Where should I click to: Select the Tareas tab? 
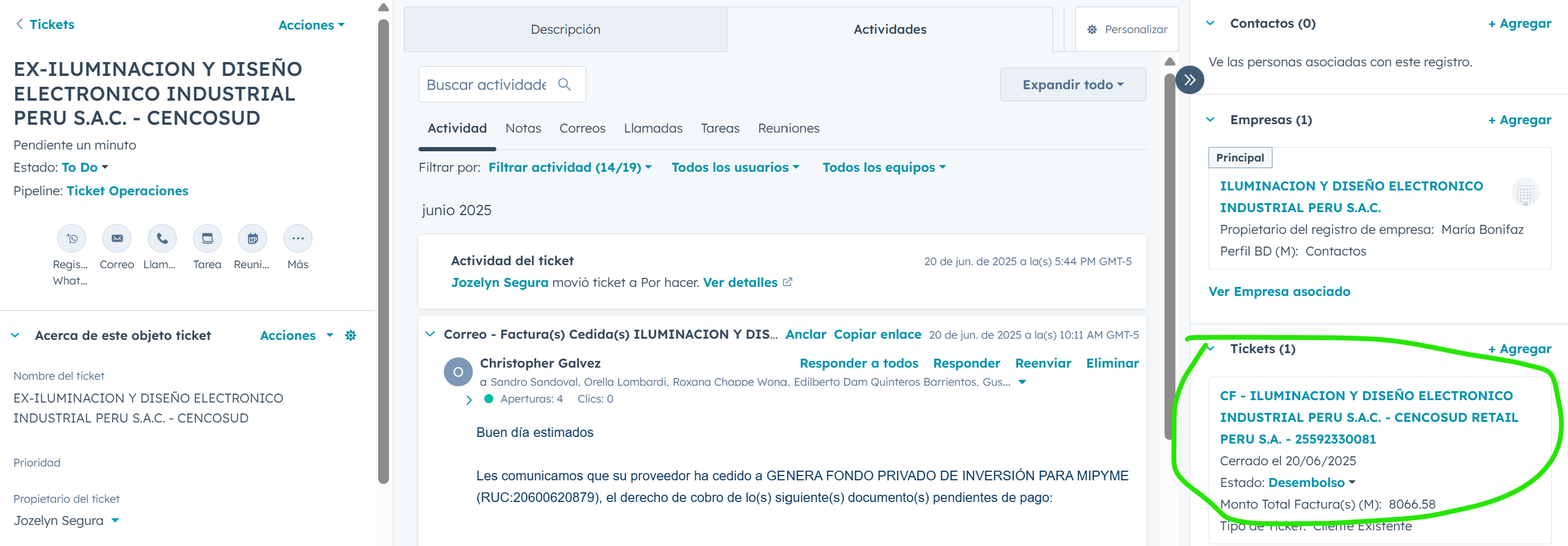coord(719,128)
